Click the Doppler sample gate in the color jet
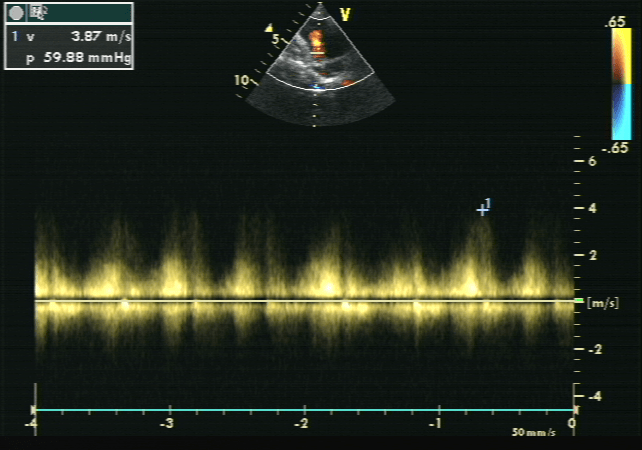Viewport: 642px width, 450px height. 316,53
